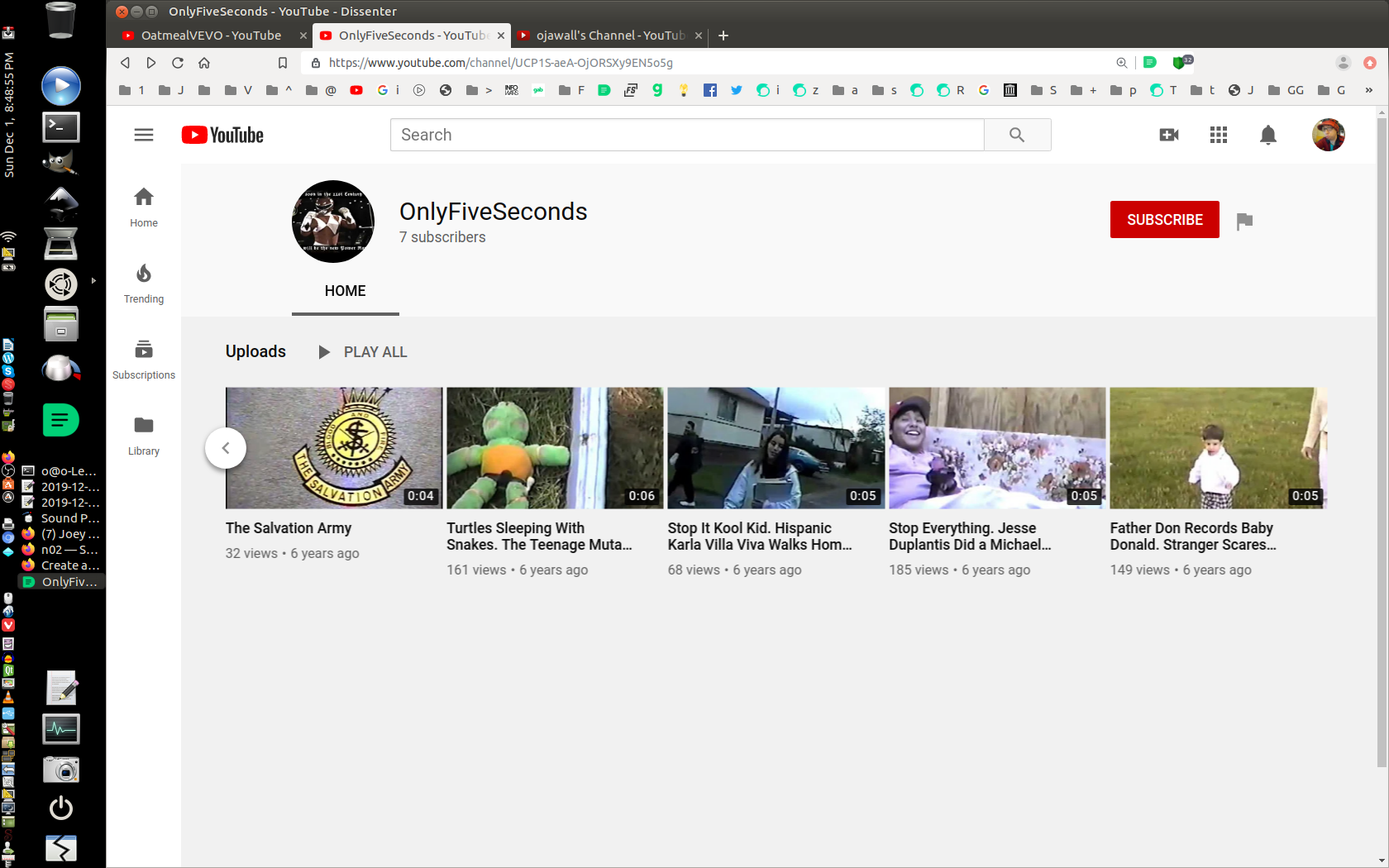Open the bookmark folder labeled +
This screenshot has width=1389, height=868.
coord(1084,90)
